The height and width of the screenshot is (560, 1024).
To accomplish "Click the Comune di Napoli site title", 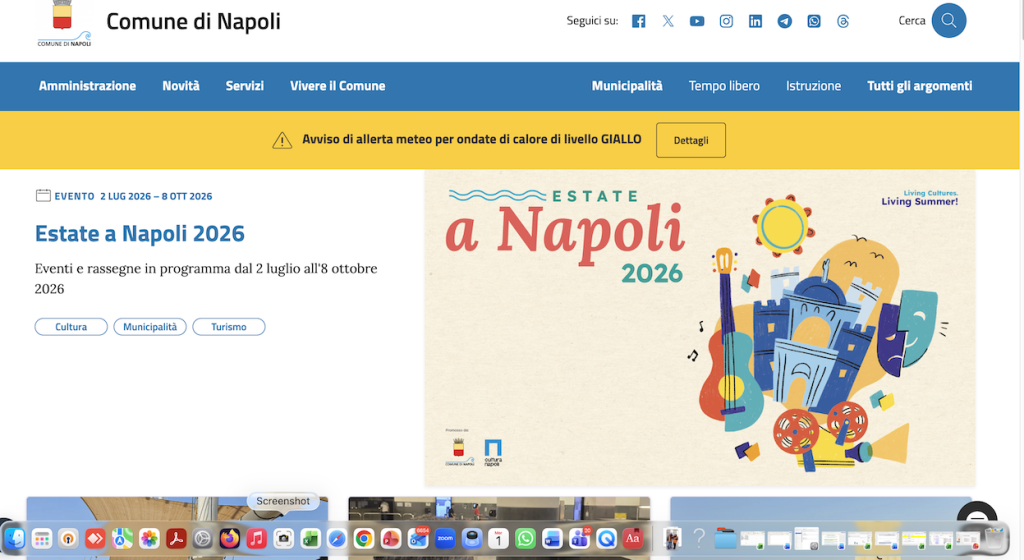I will point(193,22).
